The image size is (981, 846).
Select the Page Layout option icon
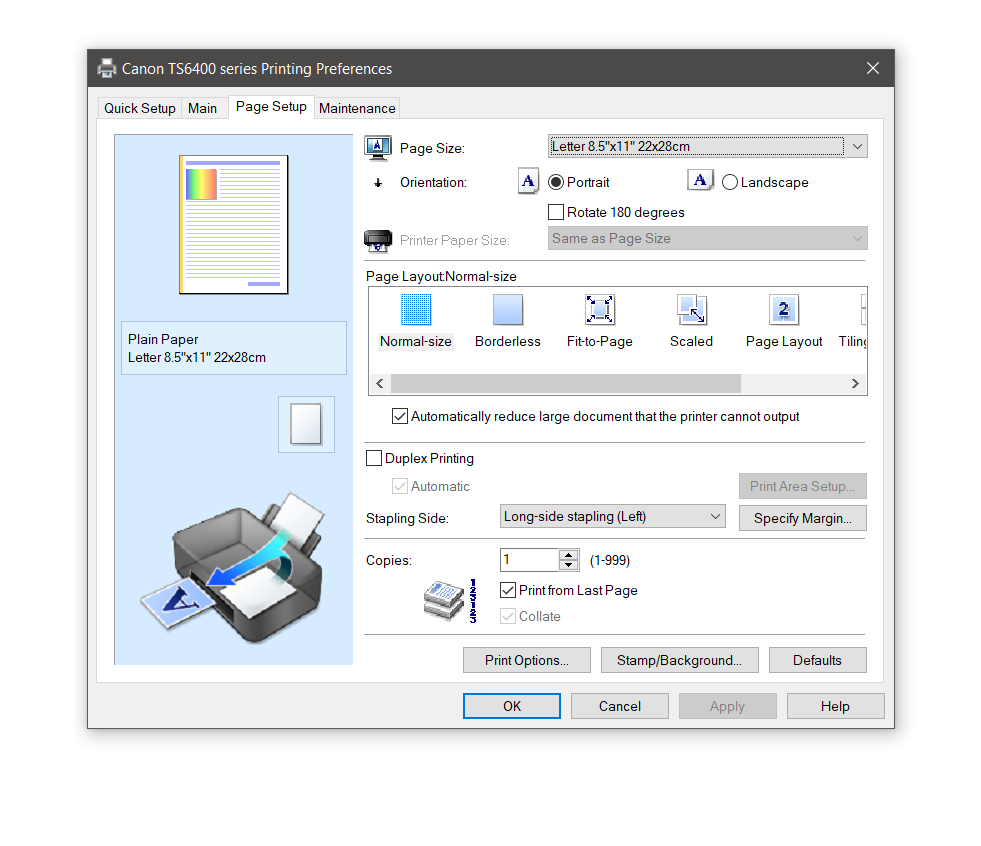click(x=783, y=310)
